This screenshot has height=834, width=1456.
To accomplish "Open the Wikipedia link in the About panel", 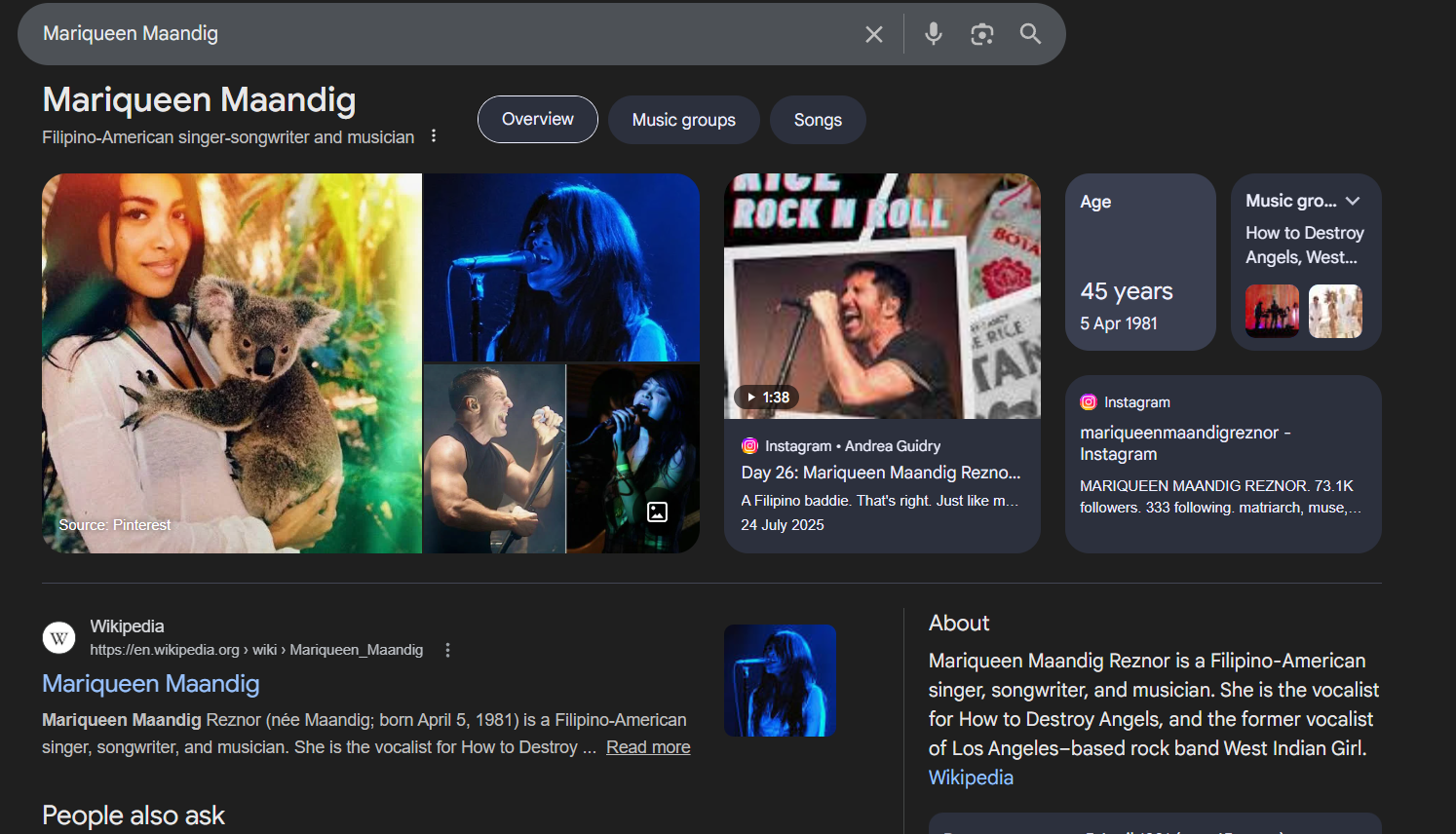I will click(971, 777).
